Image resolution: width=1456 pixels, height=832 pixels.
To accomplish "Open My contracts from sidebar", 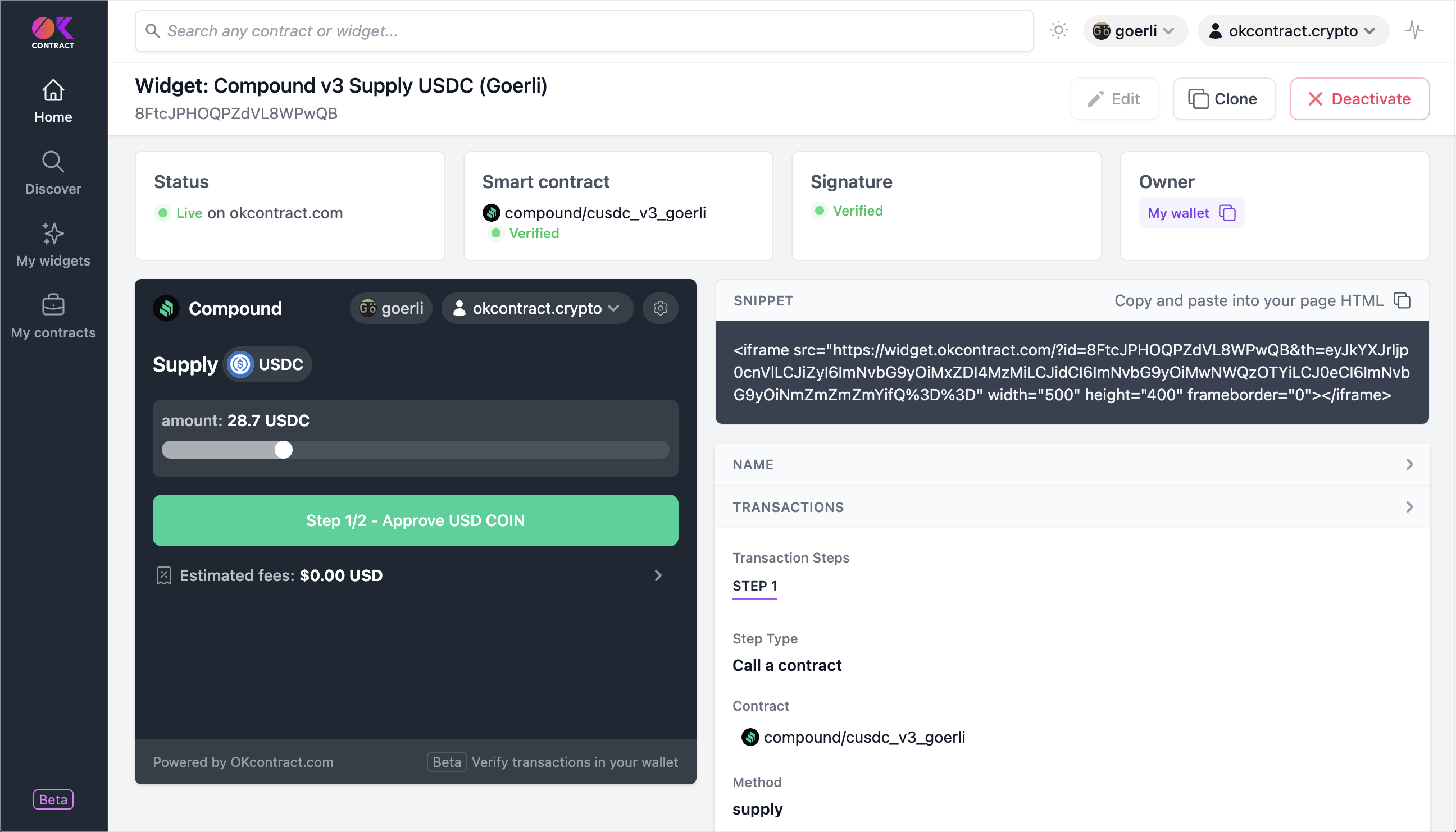I will click(x=53, y=317).
